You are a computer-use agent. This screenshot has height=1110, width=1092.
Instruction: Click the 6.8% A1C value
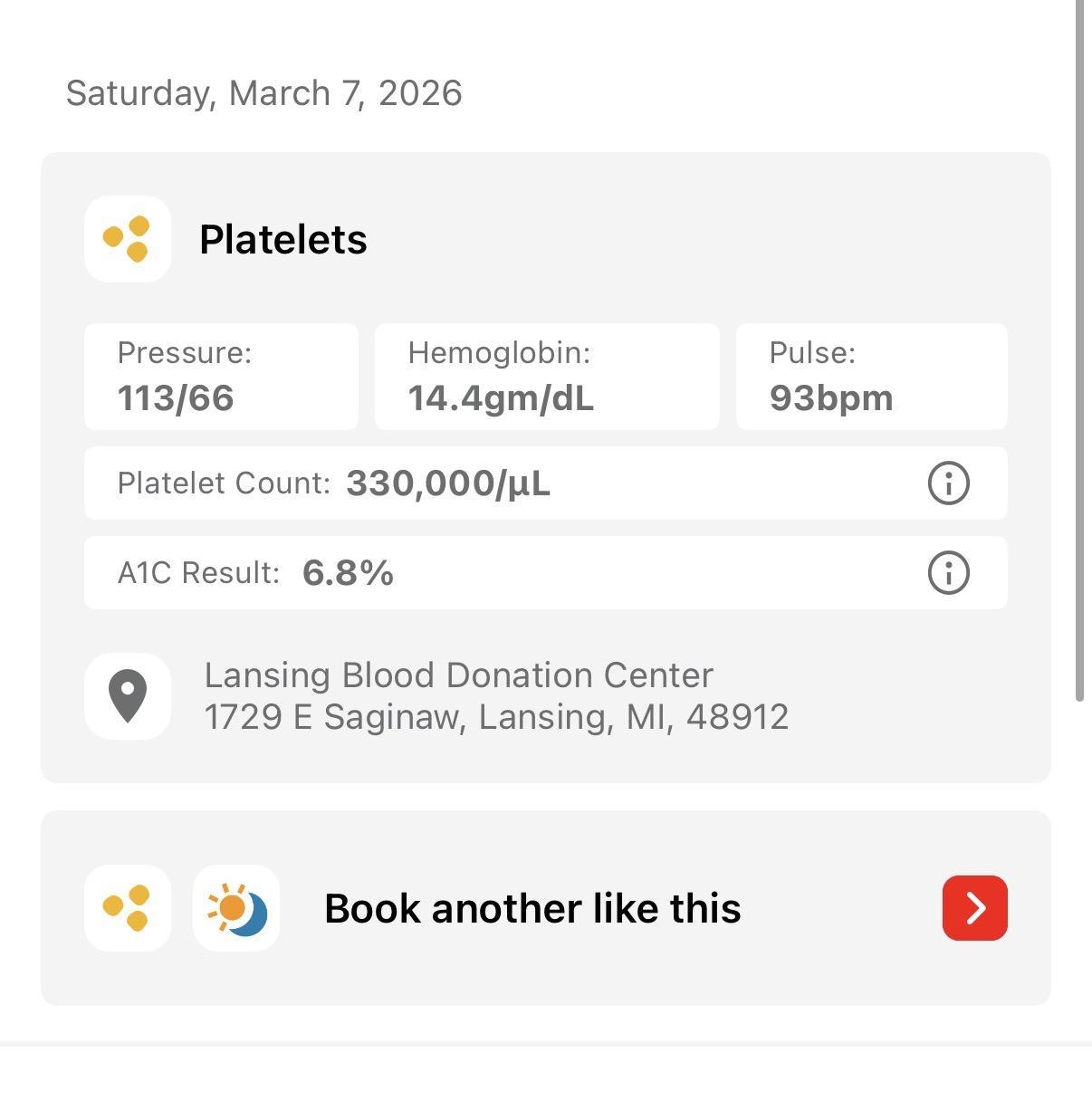348,573
